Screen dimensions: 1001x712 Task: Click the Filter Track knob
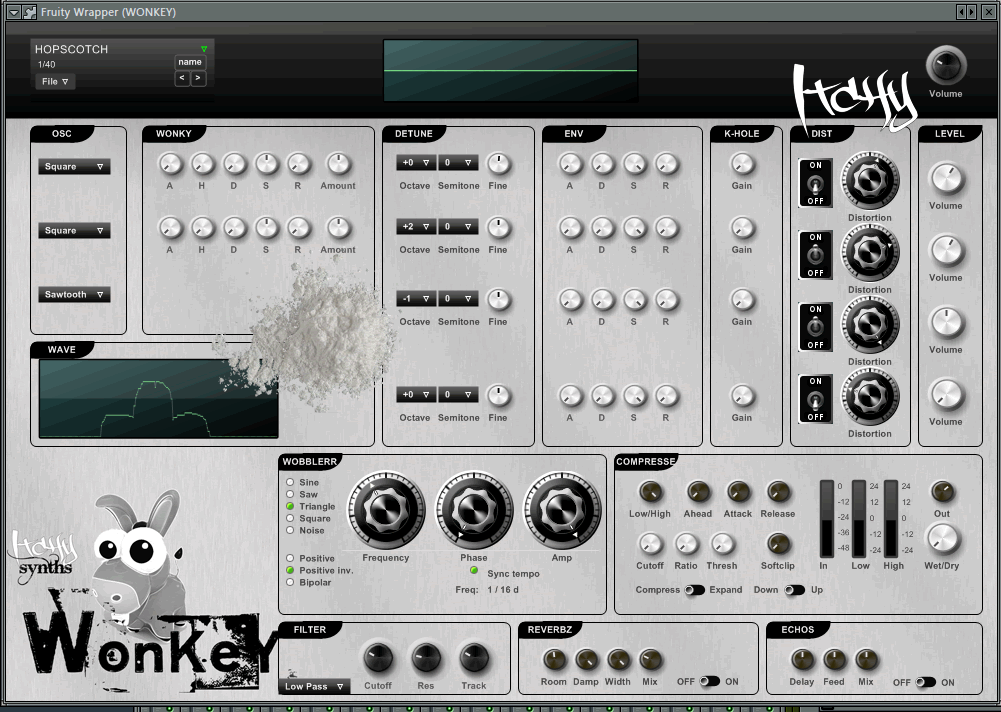[474, 658]
